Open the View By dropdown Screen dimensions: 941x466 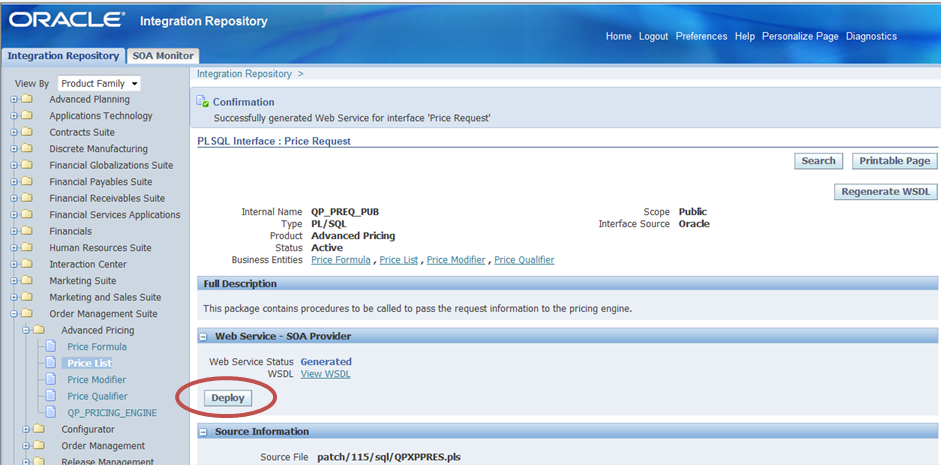[99, 84]
